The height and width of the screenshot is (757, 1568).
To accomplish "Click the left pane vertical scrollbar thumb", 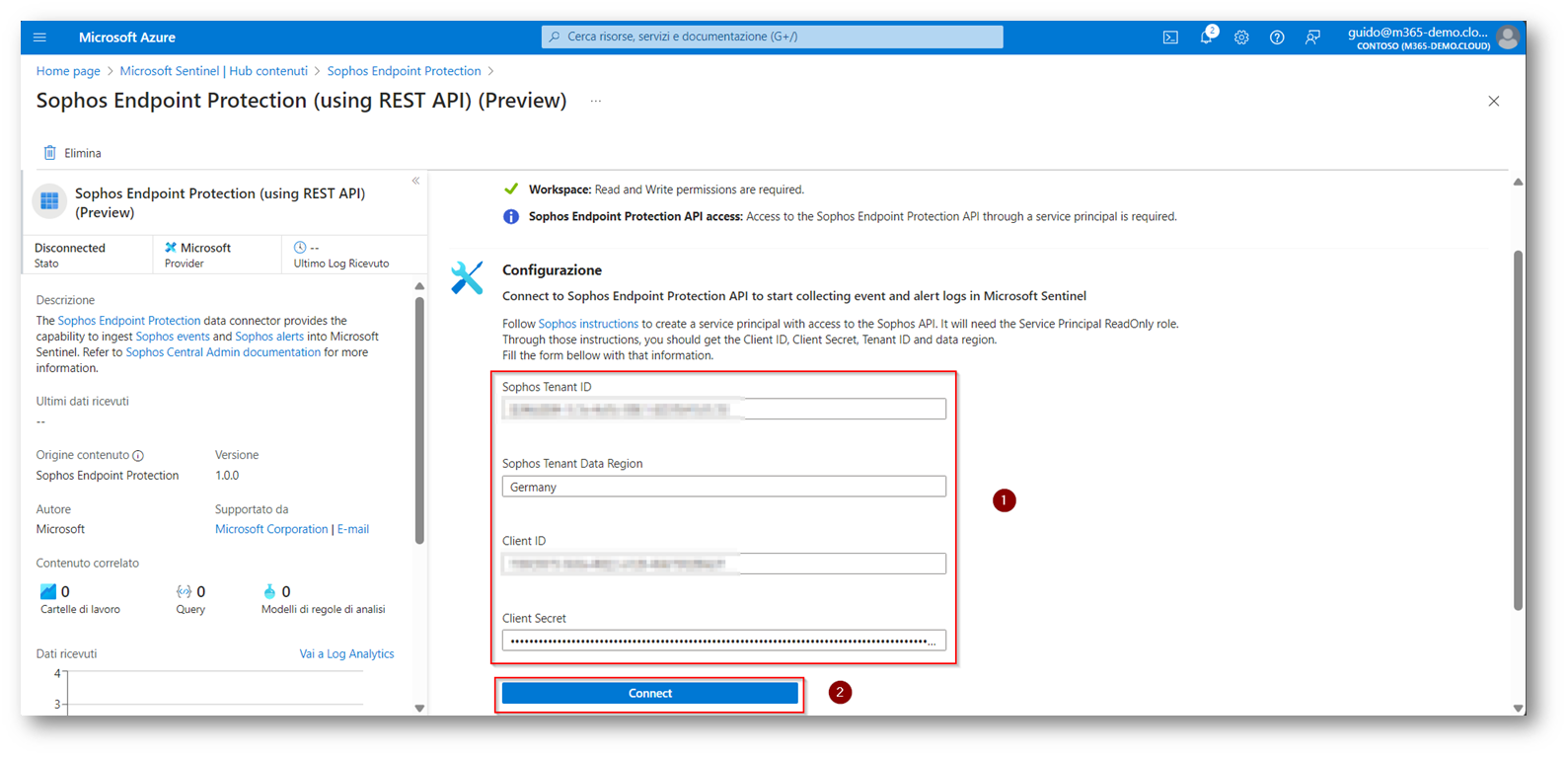I will click(x=419, y=420).
